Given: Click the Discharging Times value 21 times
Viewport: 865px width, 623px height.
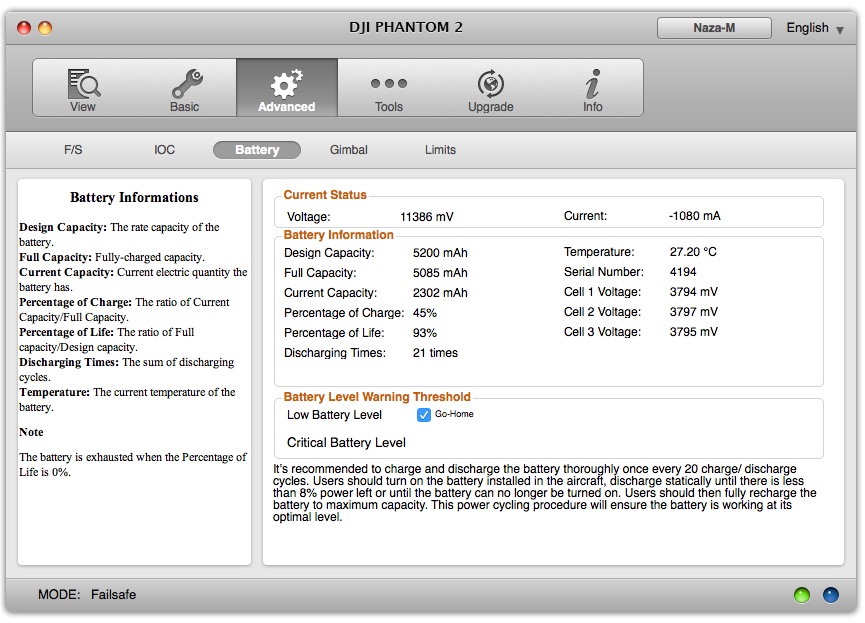Looking at the screenshot, I should click(x=435, y=353).
